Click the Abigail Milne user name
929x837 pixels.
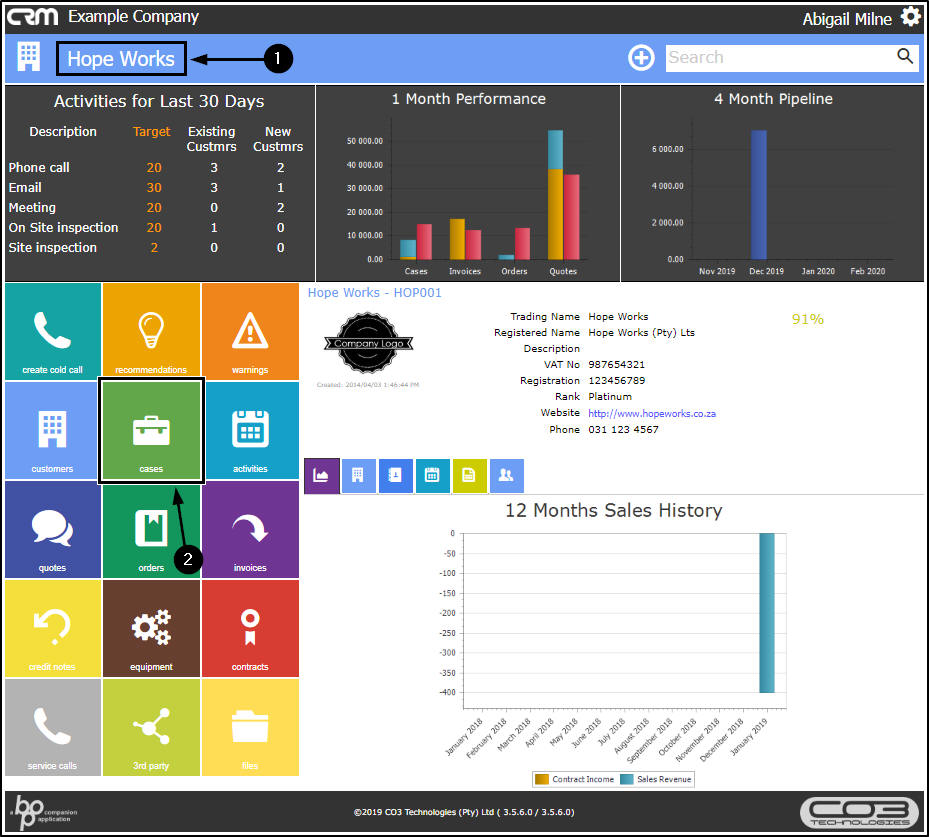(x=847, y=19)
